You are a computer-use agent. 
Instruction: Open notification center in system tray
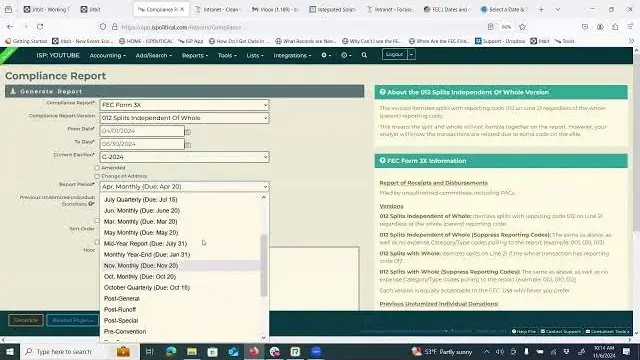point(627,351)
